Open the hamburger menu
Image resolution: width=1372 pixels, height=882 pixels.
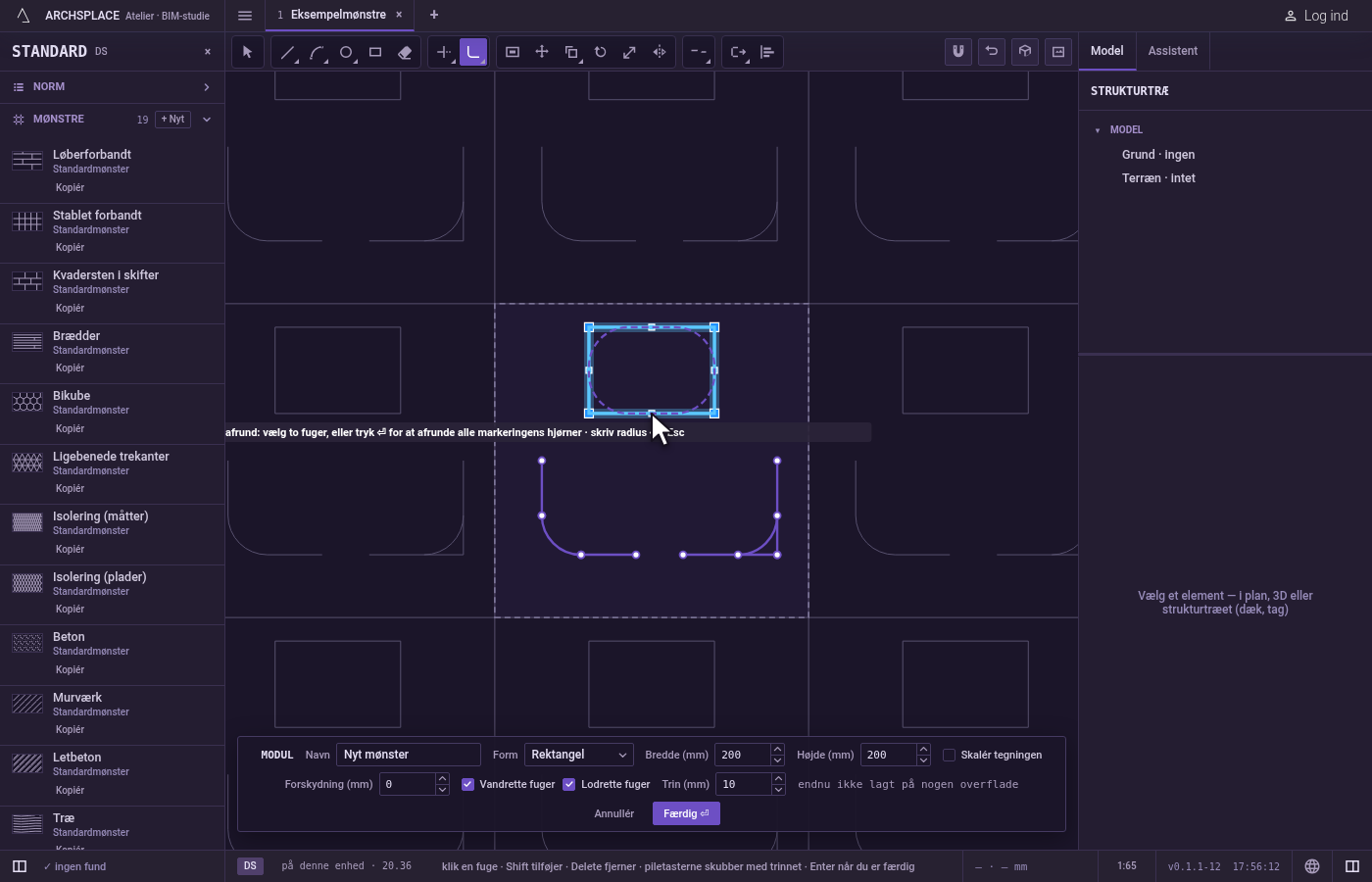(245, 16)
